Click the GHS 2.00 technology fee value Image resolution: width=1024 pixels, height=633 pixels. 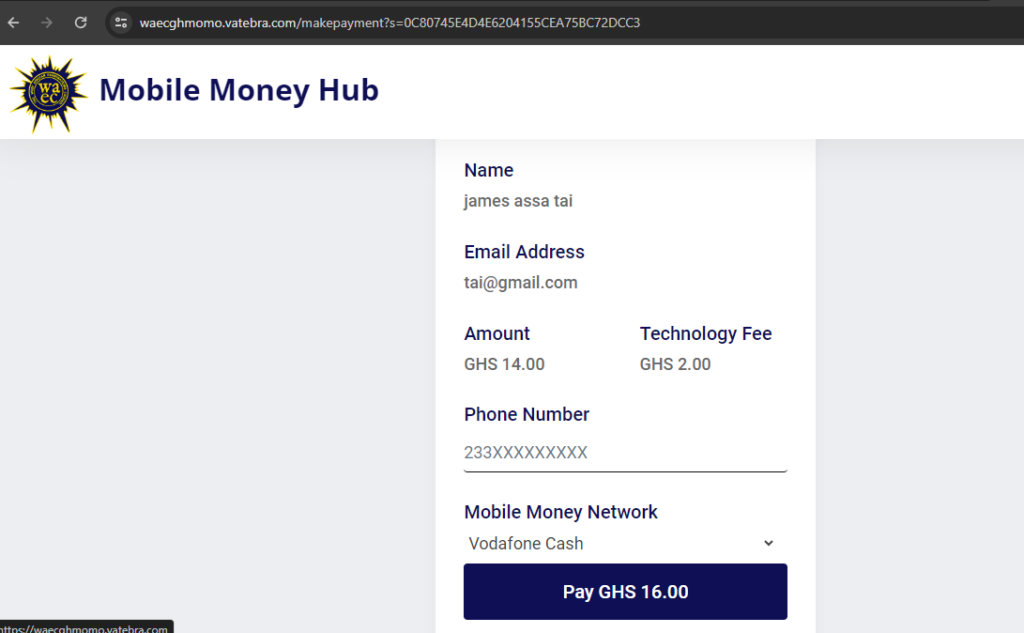point(675,365)
